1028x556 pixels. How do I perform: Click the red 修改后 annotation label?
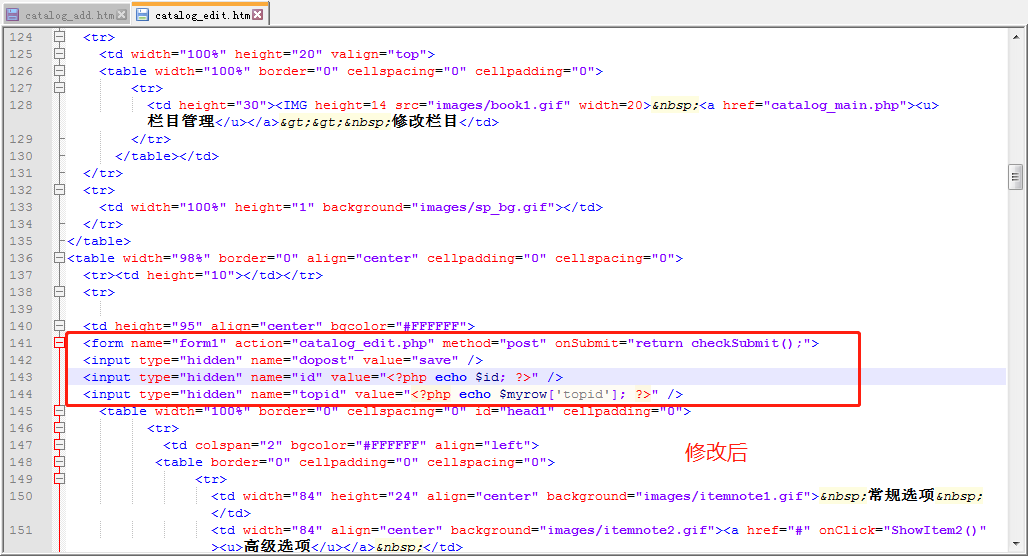click(716, 452)
